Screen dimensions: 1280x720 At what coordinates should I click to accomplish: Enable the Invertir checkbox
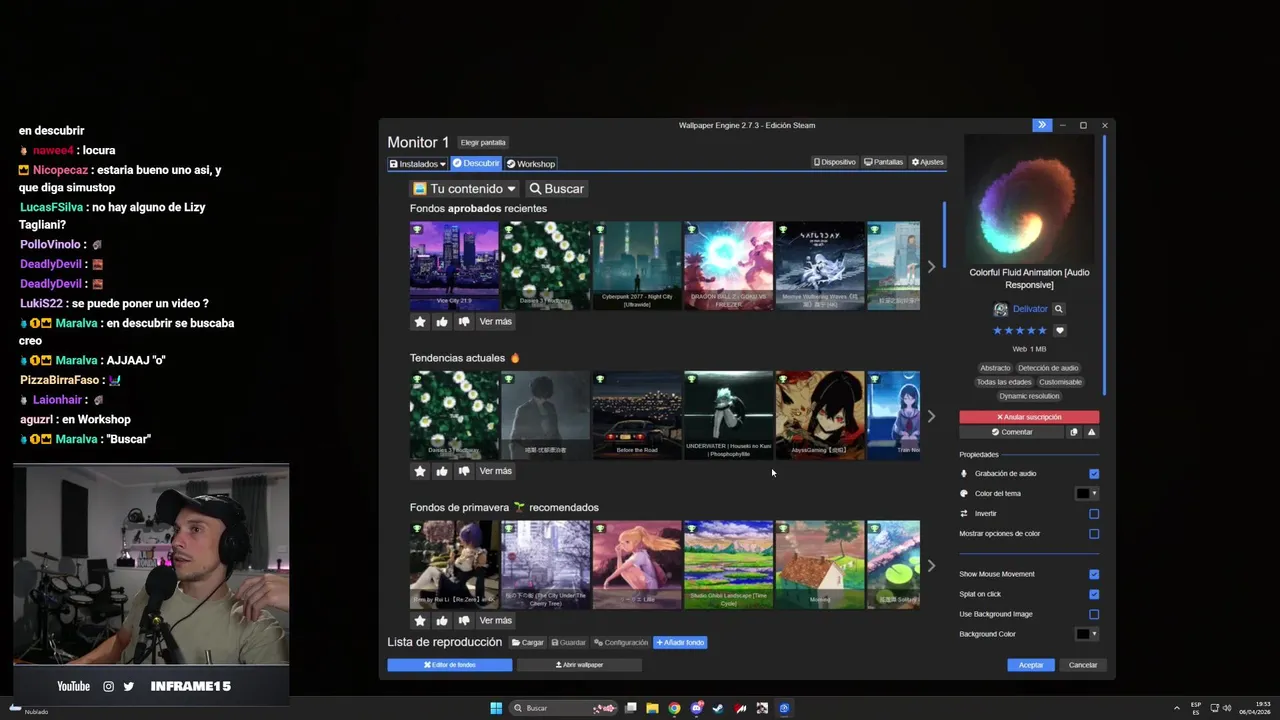tap(1094, 514)
